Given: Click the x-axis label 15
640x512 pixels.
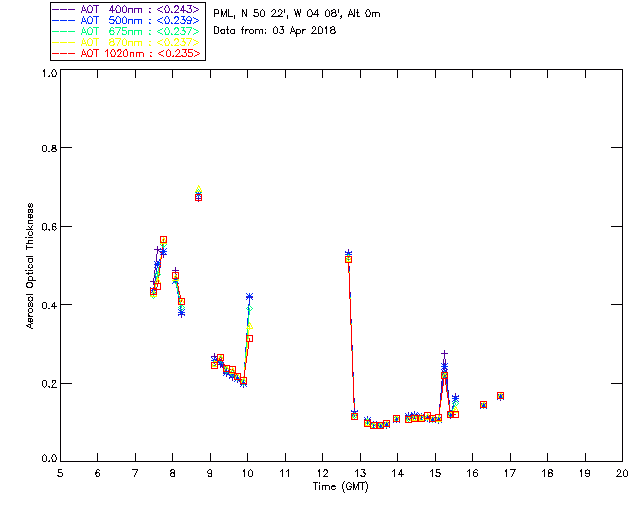Looking at the screenshot, I should pos(435,473).
